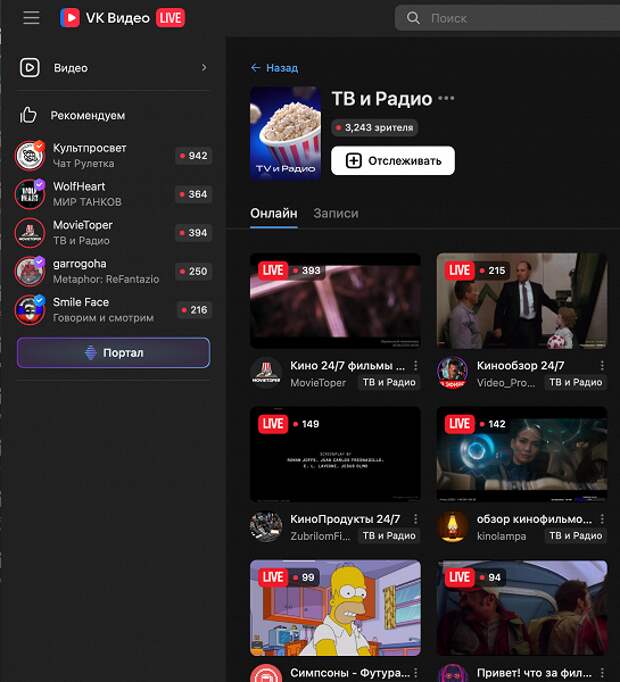Click ТВ и Радио tag under КиноПродукты 24/7
The width and height of the screenshot is (620, 682).
coord(389,536)
